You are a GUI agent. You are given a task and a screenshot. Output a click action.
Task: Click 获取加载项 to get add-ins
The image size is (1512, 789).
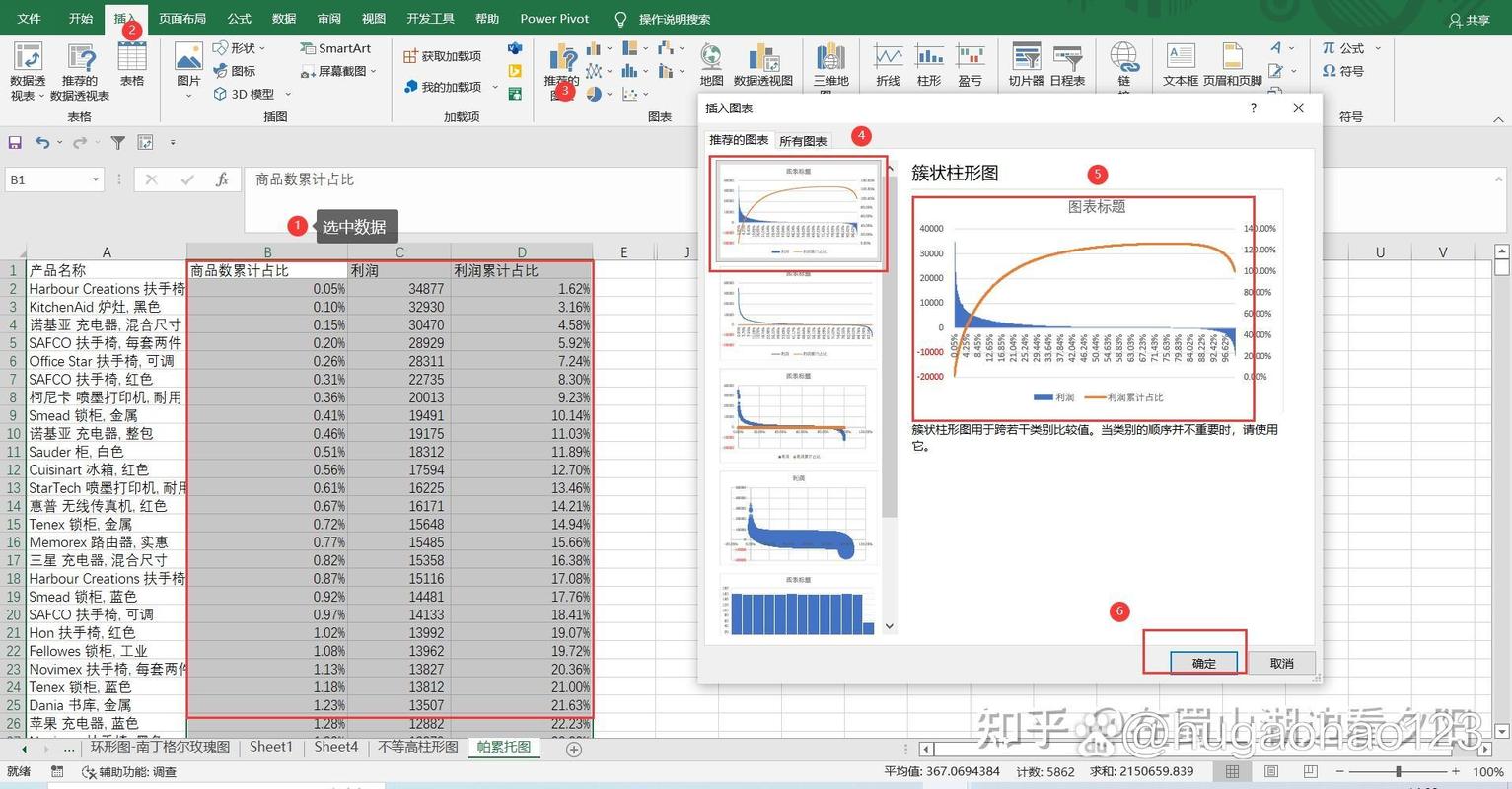[x=443, y=57]
